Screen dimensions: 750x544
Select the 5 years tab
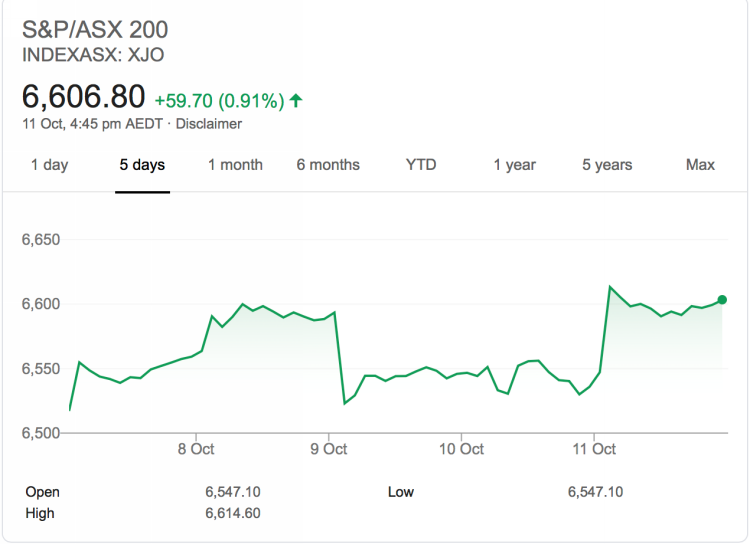click(x=607, y=165)
